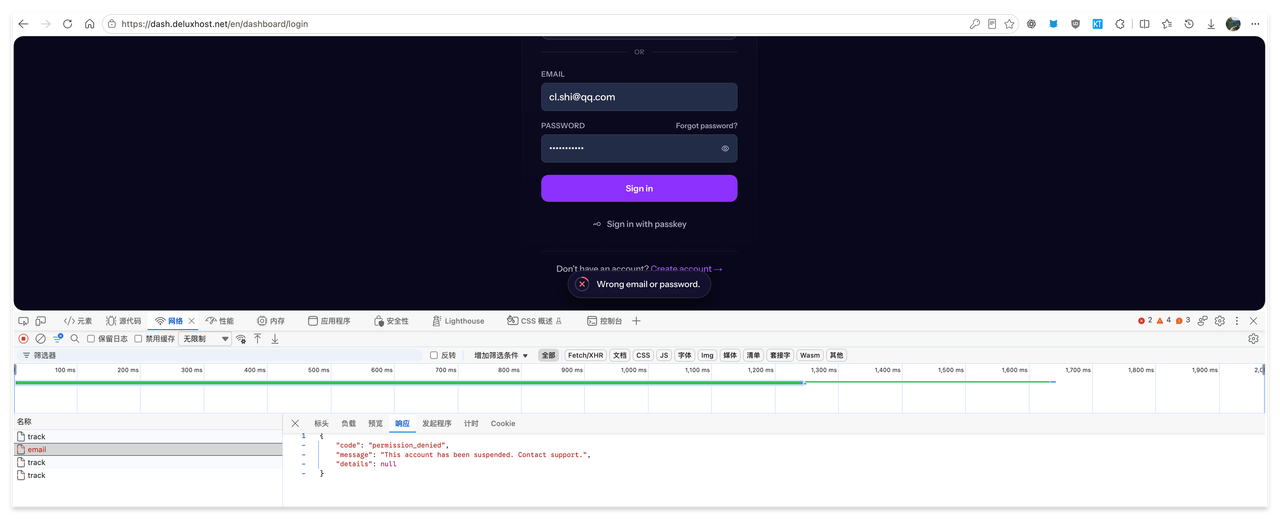
Task: Open network conditions settings icon
Action: [241, 339]
